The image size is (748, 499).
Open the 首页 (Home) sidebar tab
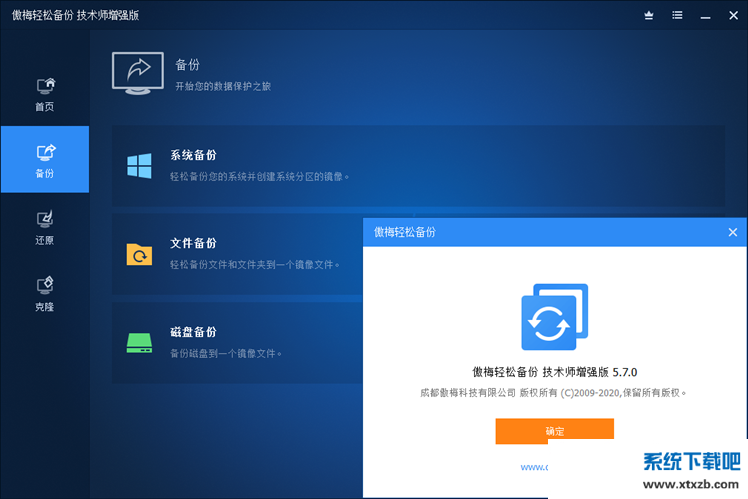coord(45,93)
